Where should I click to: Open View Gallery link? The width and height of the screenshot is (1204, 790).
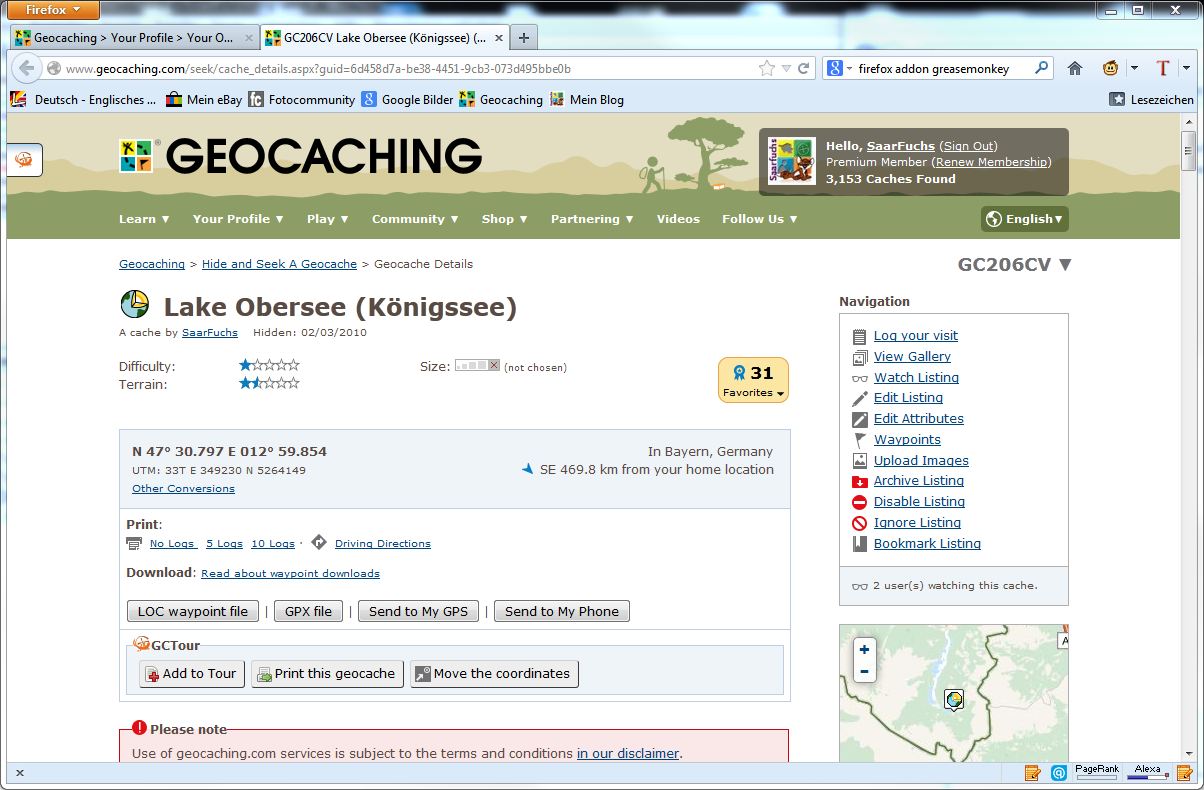click(x=912, y=357)
